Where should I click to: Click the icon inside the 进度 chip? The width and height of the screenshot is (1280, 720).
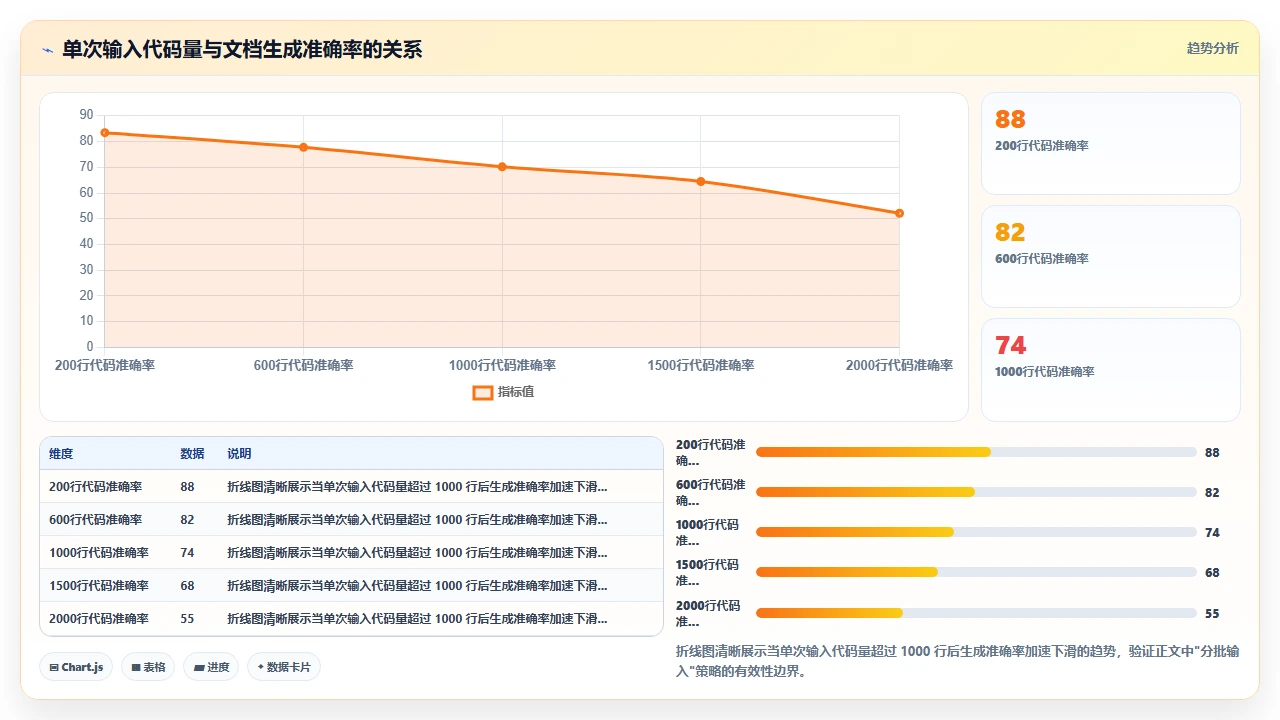click(199, 667)
